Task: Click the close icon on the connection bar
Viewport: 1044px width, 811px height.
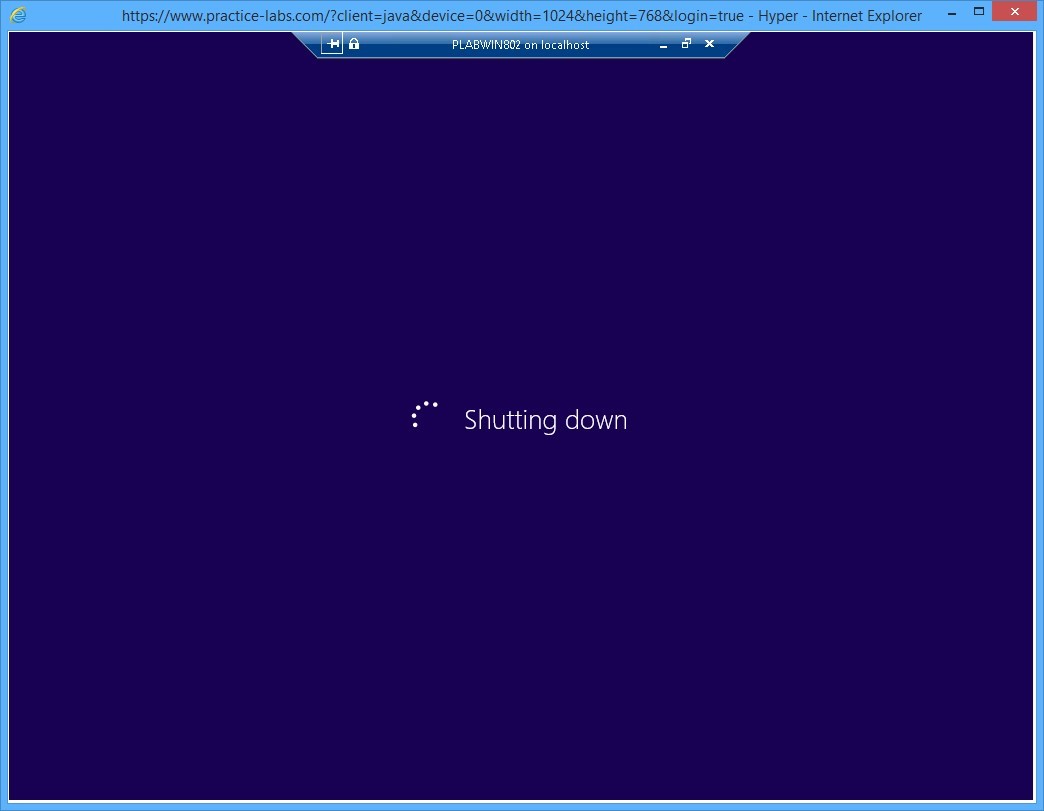Action: (709, 45)
